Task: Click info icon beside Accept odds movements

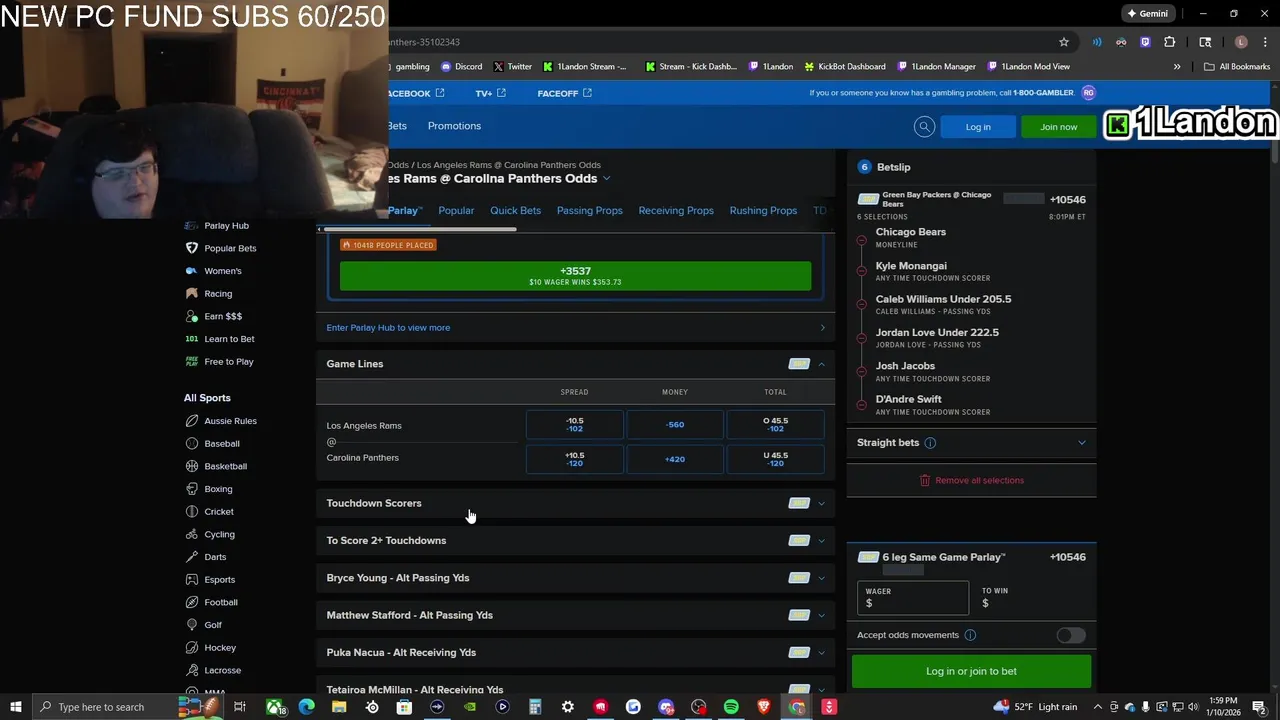Action: point(970,635)
